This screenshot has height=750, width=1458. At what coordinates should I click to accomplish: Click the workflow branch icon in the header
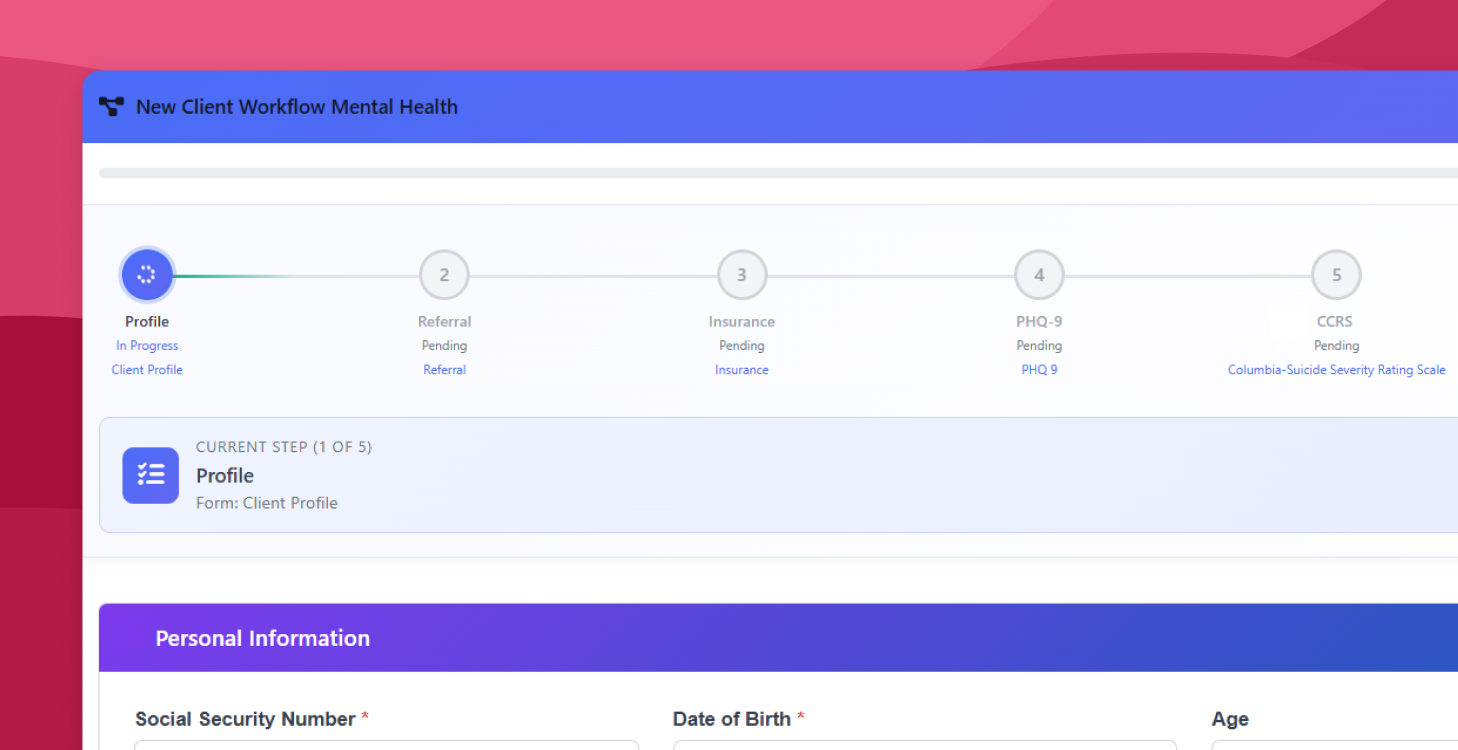click(111, 105)
